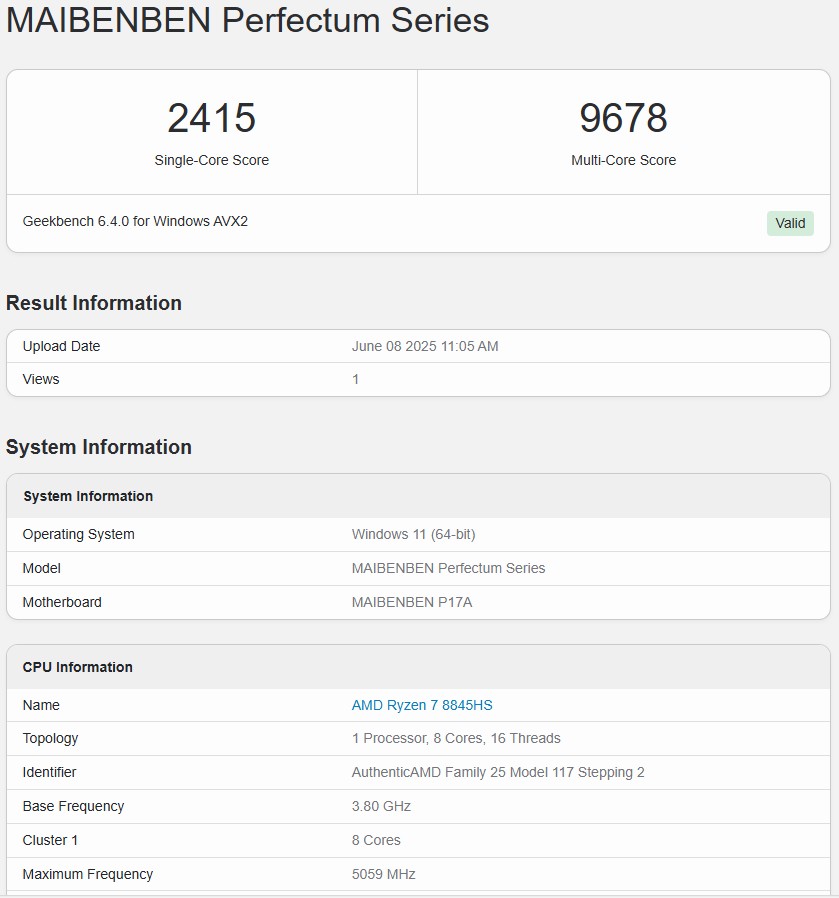The height and width of the screenshot is (898, 839).
Task: Select the 5059 MHz value
Action: [x=383, y=875]
